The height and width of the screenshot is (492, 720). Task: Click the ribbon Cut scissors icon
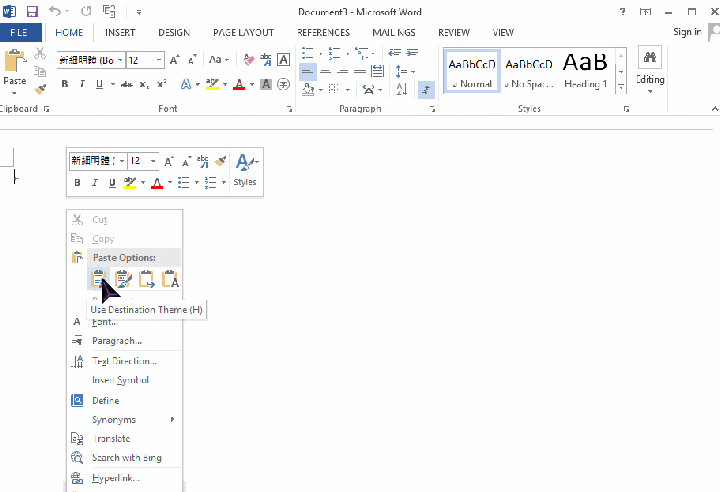[x=40, y=54]
